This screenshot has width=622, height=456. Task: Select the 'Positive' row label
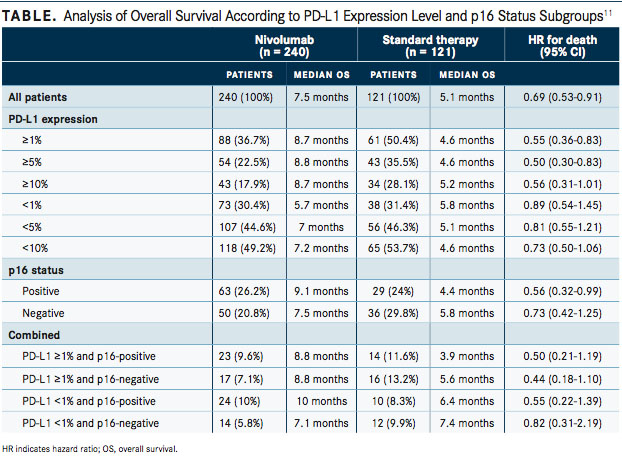(41, 291)
